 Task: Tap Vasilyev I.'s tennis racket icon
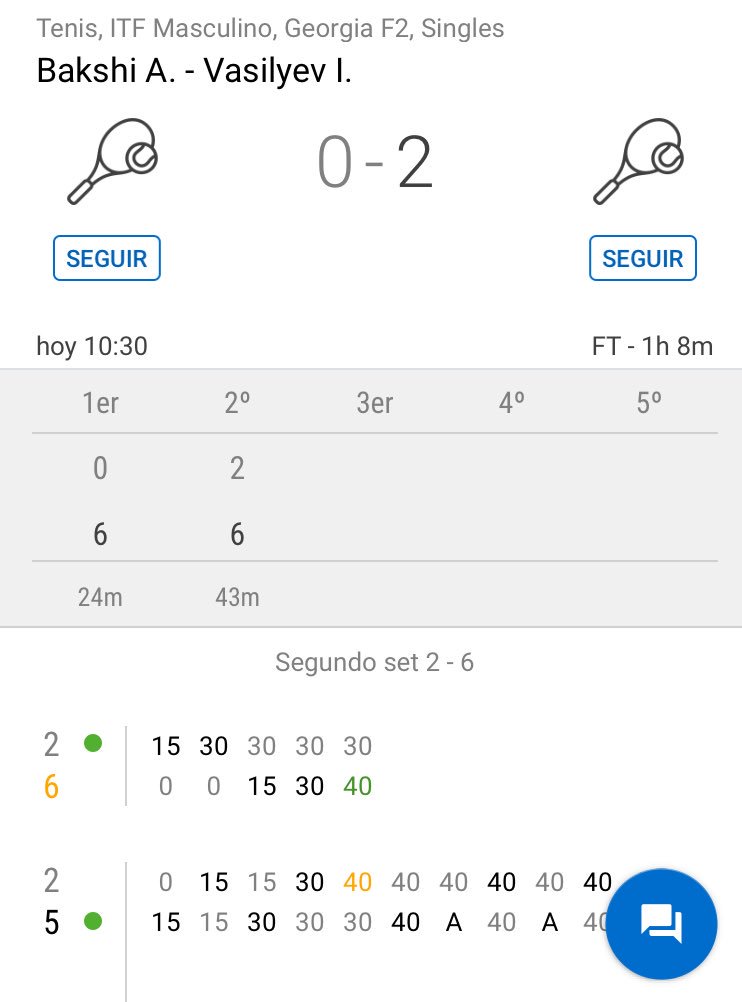[x=638, y=161]
